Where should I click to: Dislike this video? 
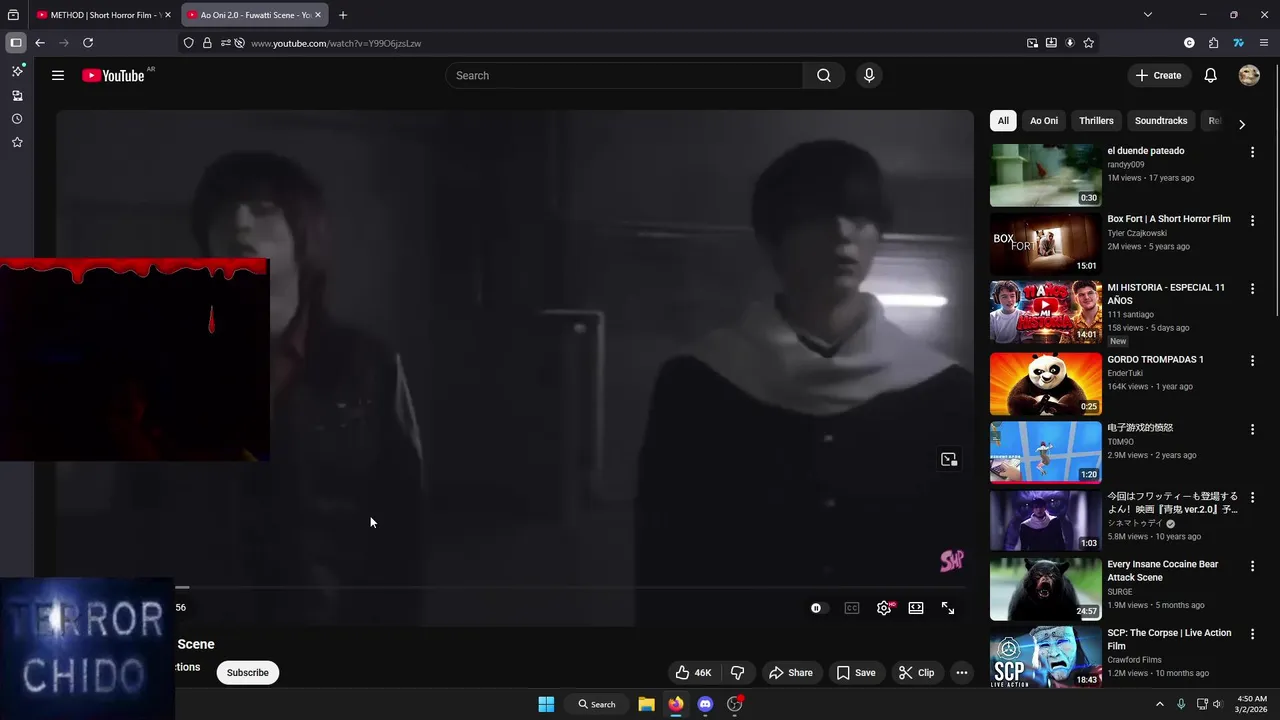738,673
